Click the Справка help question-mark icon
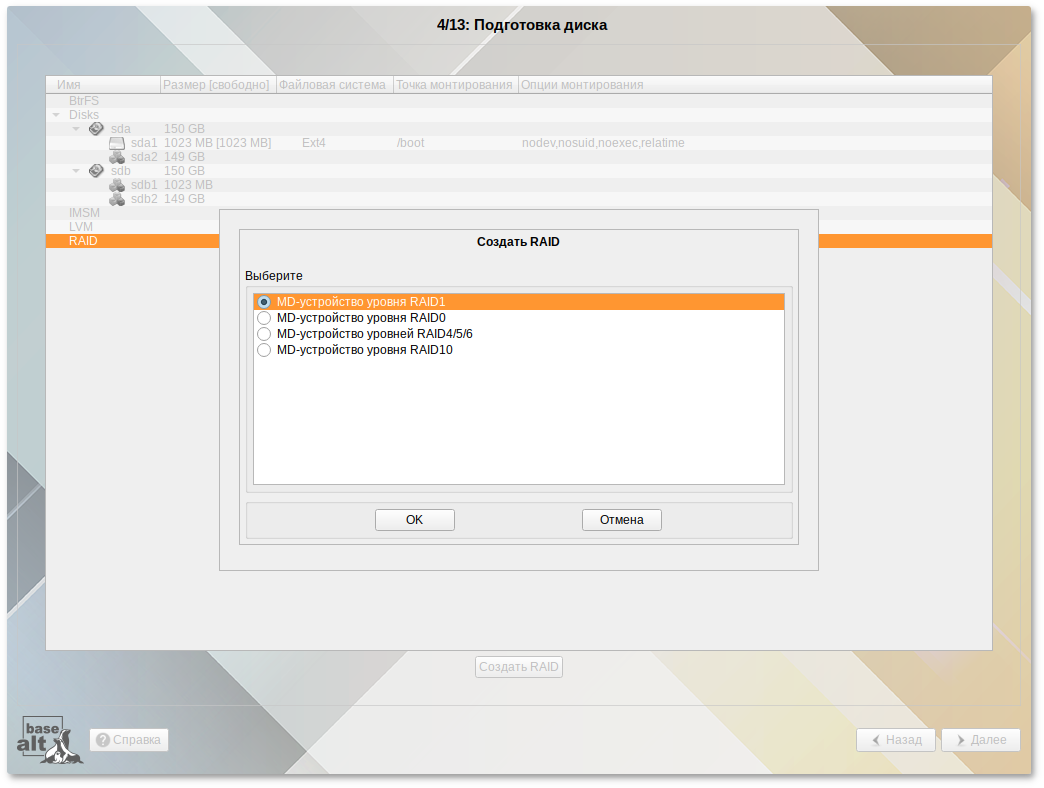The width and height of the screenshot is (1044, 788). 102,740
